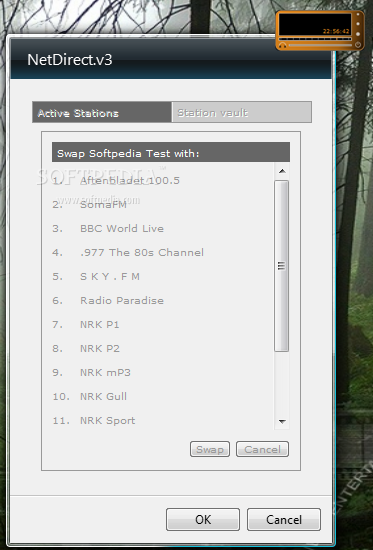Click the smallest white dot on the radio gadget
This screenshot has height=550, width=373.
[358, 14]
